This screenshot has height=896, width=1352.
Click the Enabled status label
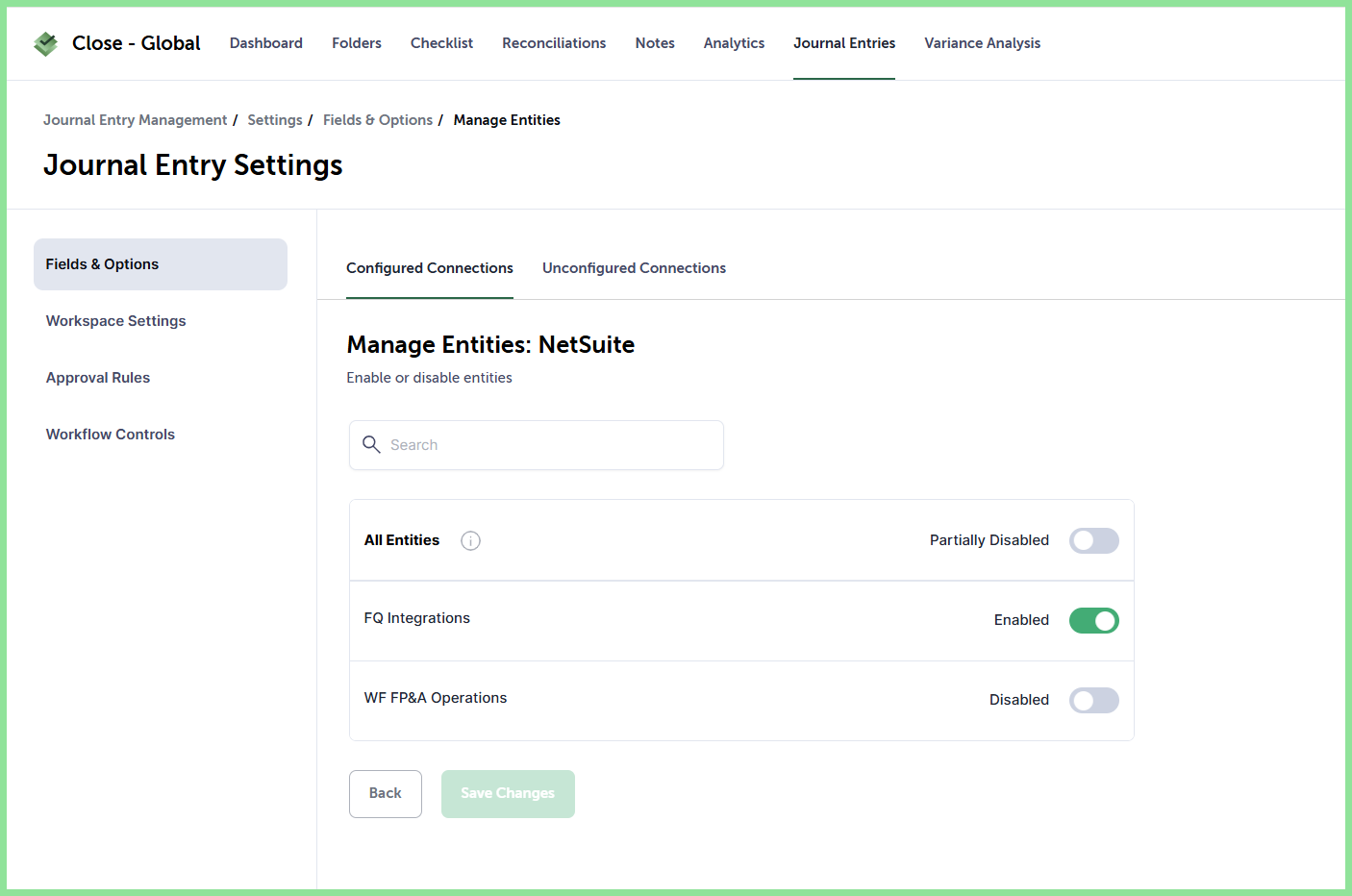tap(1021, 620)
